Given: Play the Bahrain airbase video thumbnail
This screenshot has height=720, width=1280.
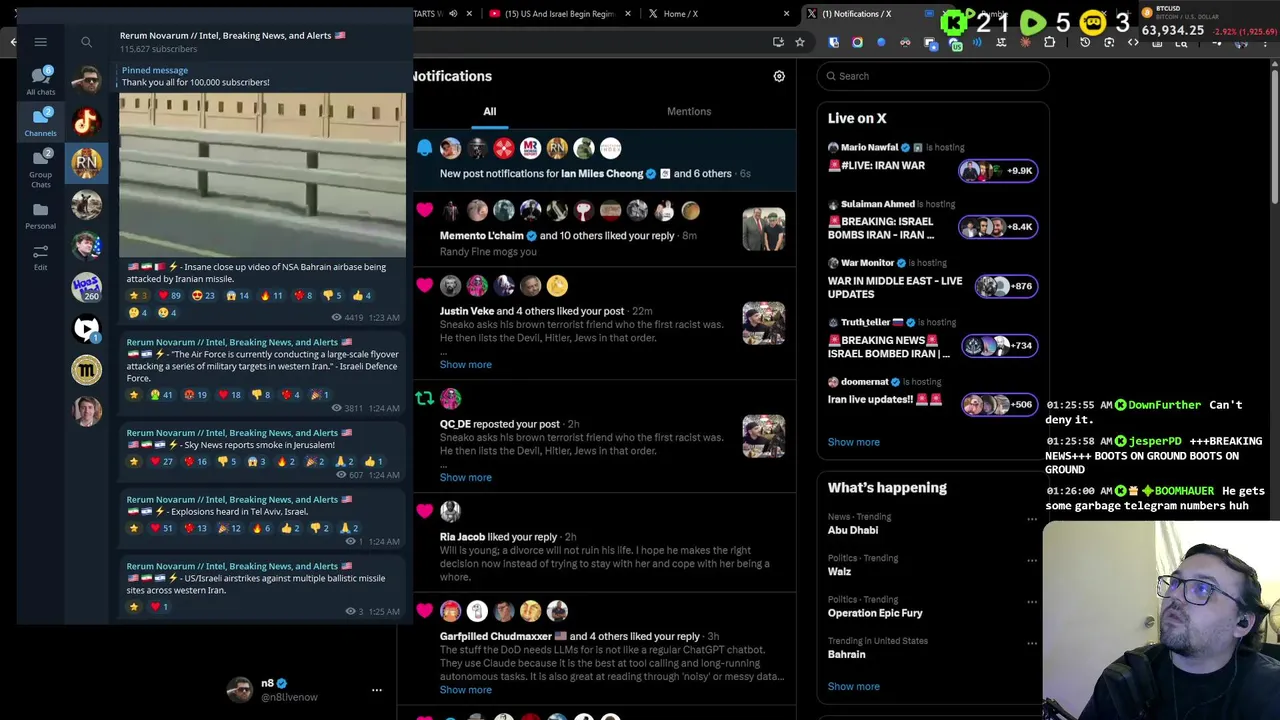Looking at the screenshot, I should pos(262,175).
